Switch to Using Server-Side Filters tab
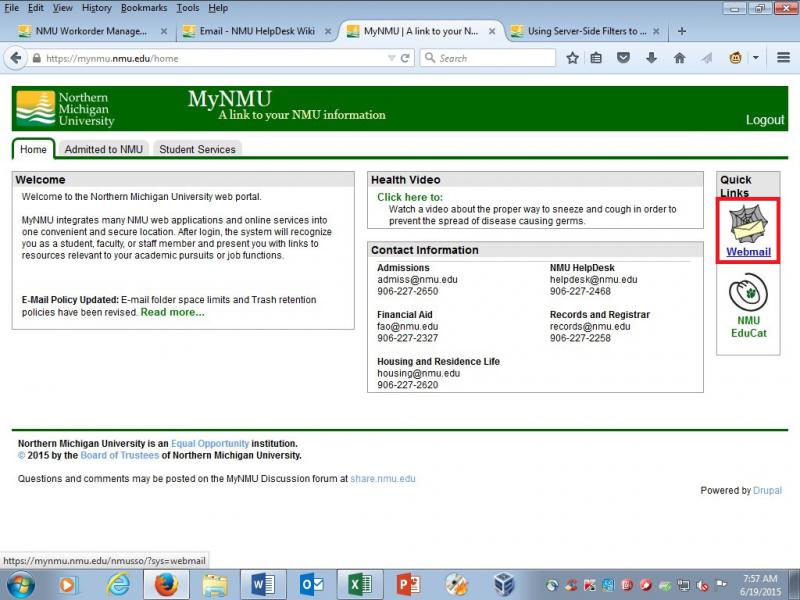800x600 pixels. click(587, 31)
